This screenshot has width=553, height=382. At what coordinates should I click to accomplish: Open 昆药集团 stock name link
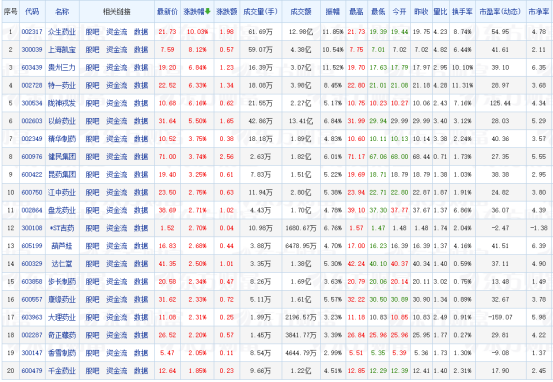62,175
